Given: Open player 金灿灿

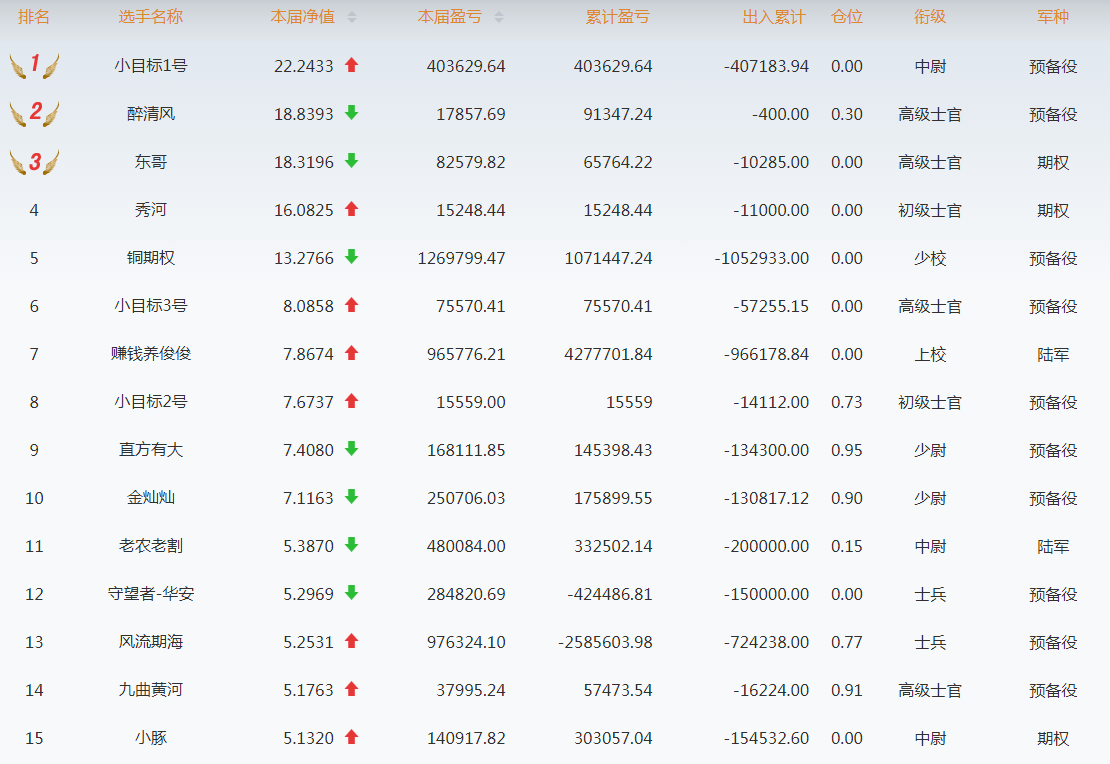Looking at the screenshot, I should point(151,498).
